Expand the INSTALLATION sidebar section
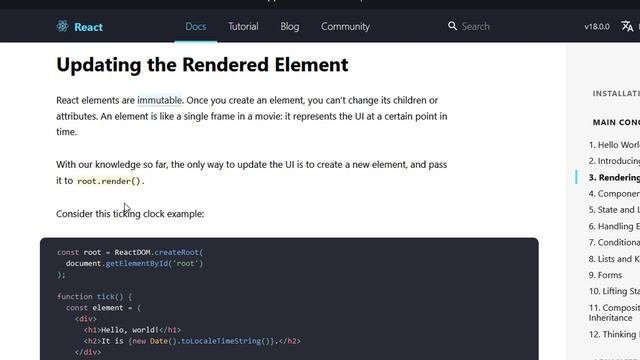Viewport: 640px width, 360px height. (x=616, y=93)
